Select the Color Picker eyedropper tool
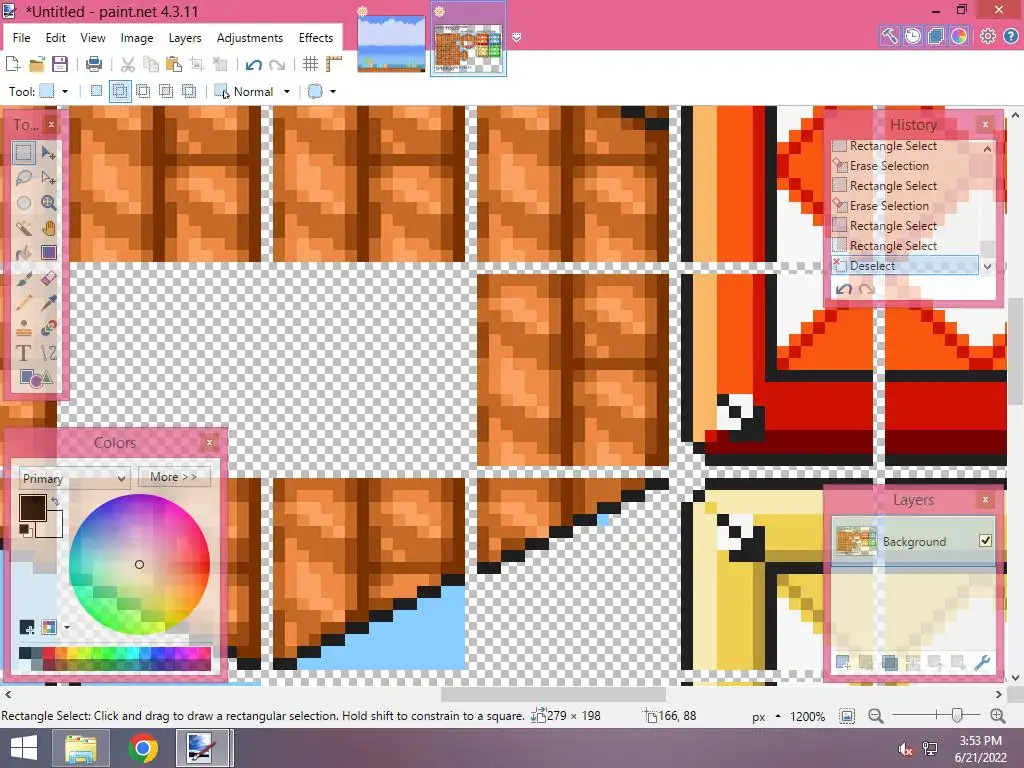The height and width of the screenshot is (768, 1024). (48, 303)
